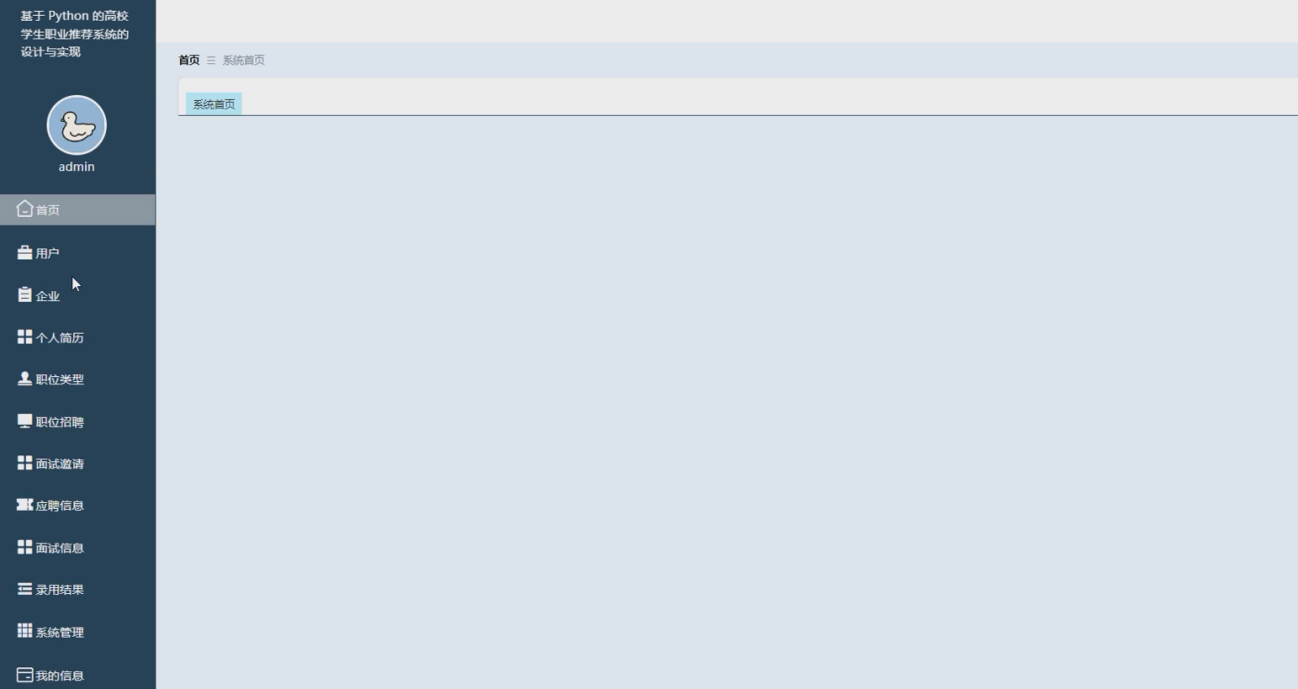1298x689 pixels.
Task: Click the admin username label
Action: click(77, 167)
